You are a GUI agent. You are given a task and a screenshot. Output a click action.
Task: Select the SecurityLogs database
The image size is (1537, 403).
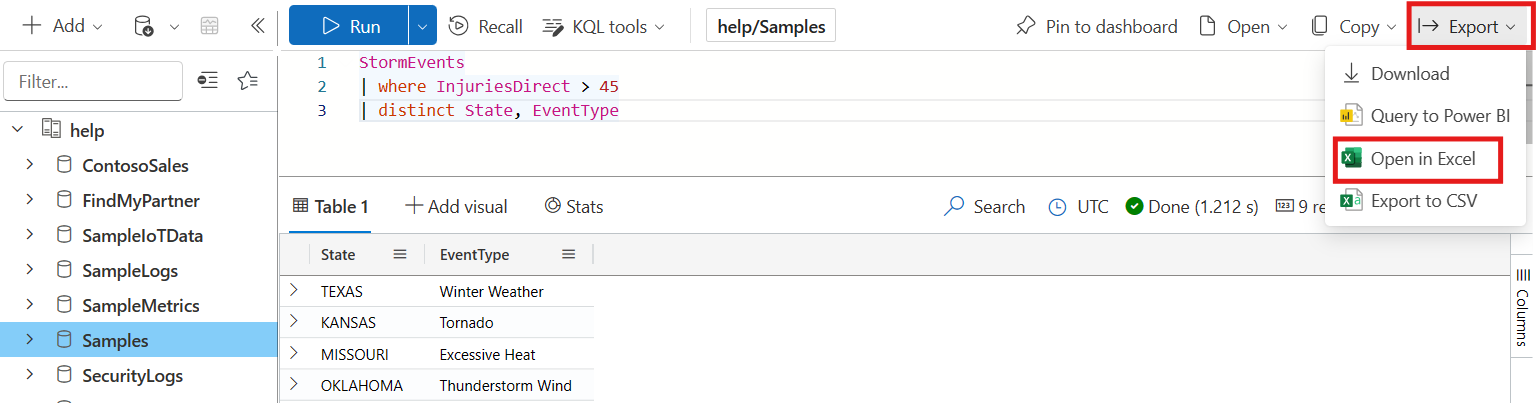pyautogui.click(x=132, y=376)
